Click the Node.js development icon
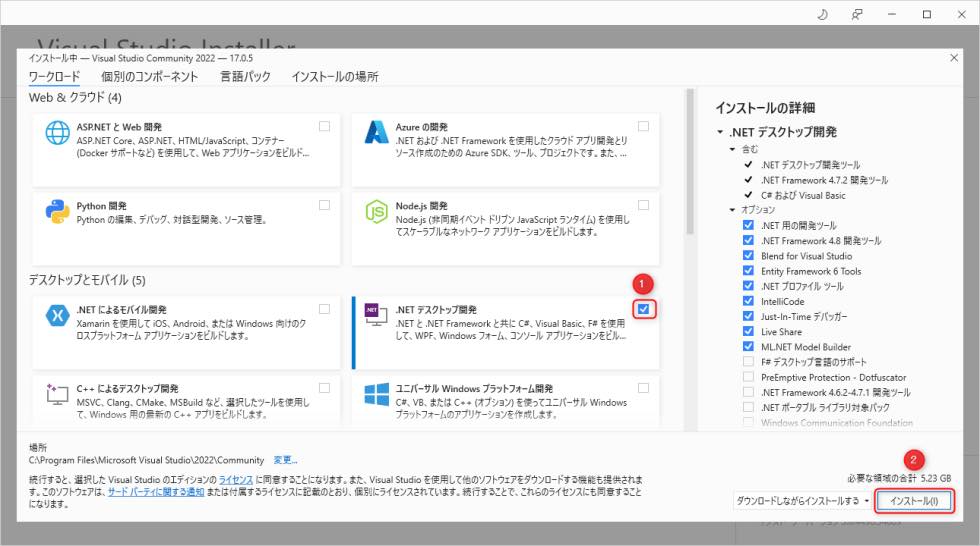The height and width of the screenshot is (546, 980). pos(377,212)
